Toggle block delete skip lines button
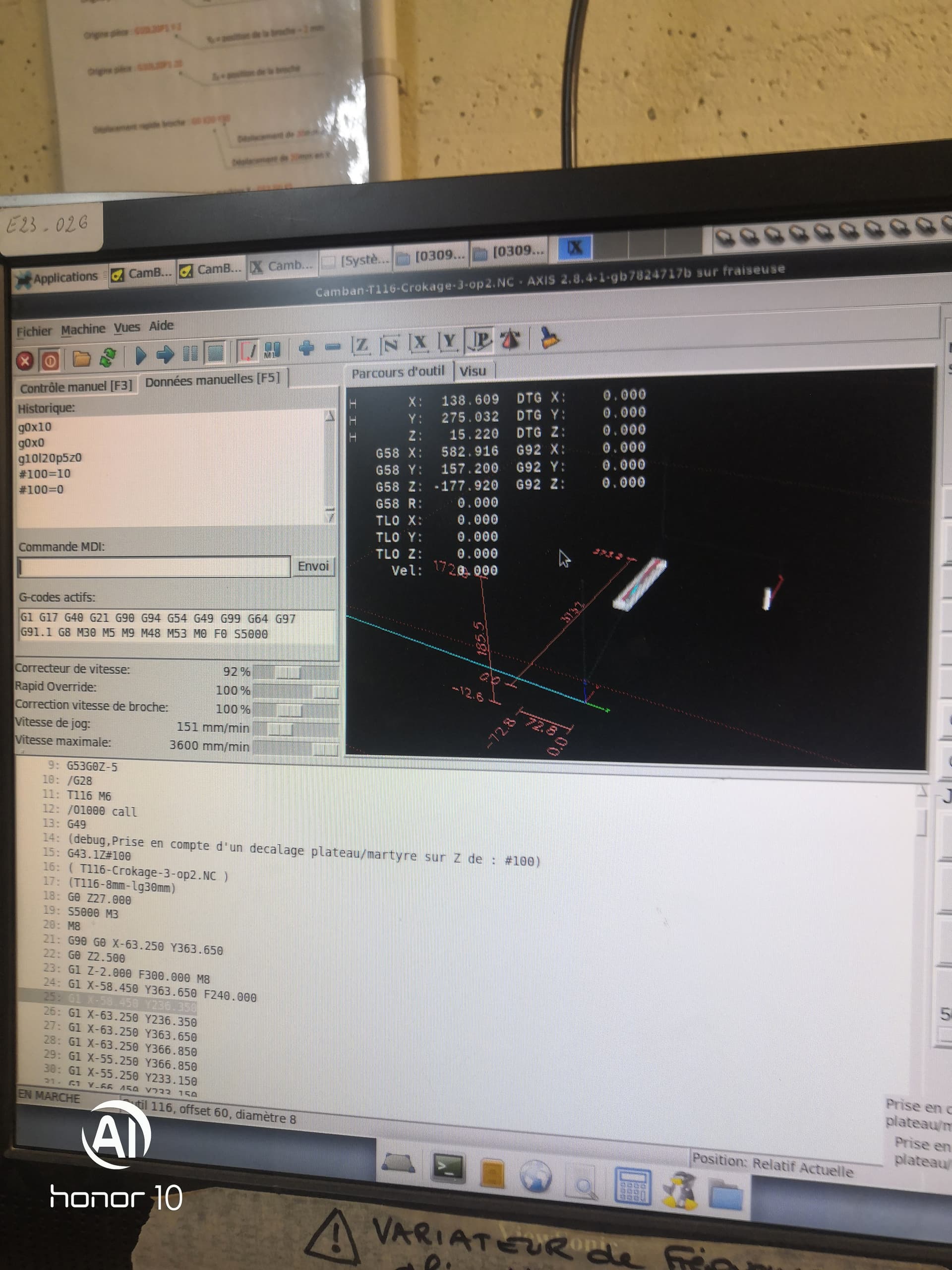The height and width of the screenshot is (1270, 952). tap(247, 351)
